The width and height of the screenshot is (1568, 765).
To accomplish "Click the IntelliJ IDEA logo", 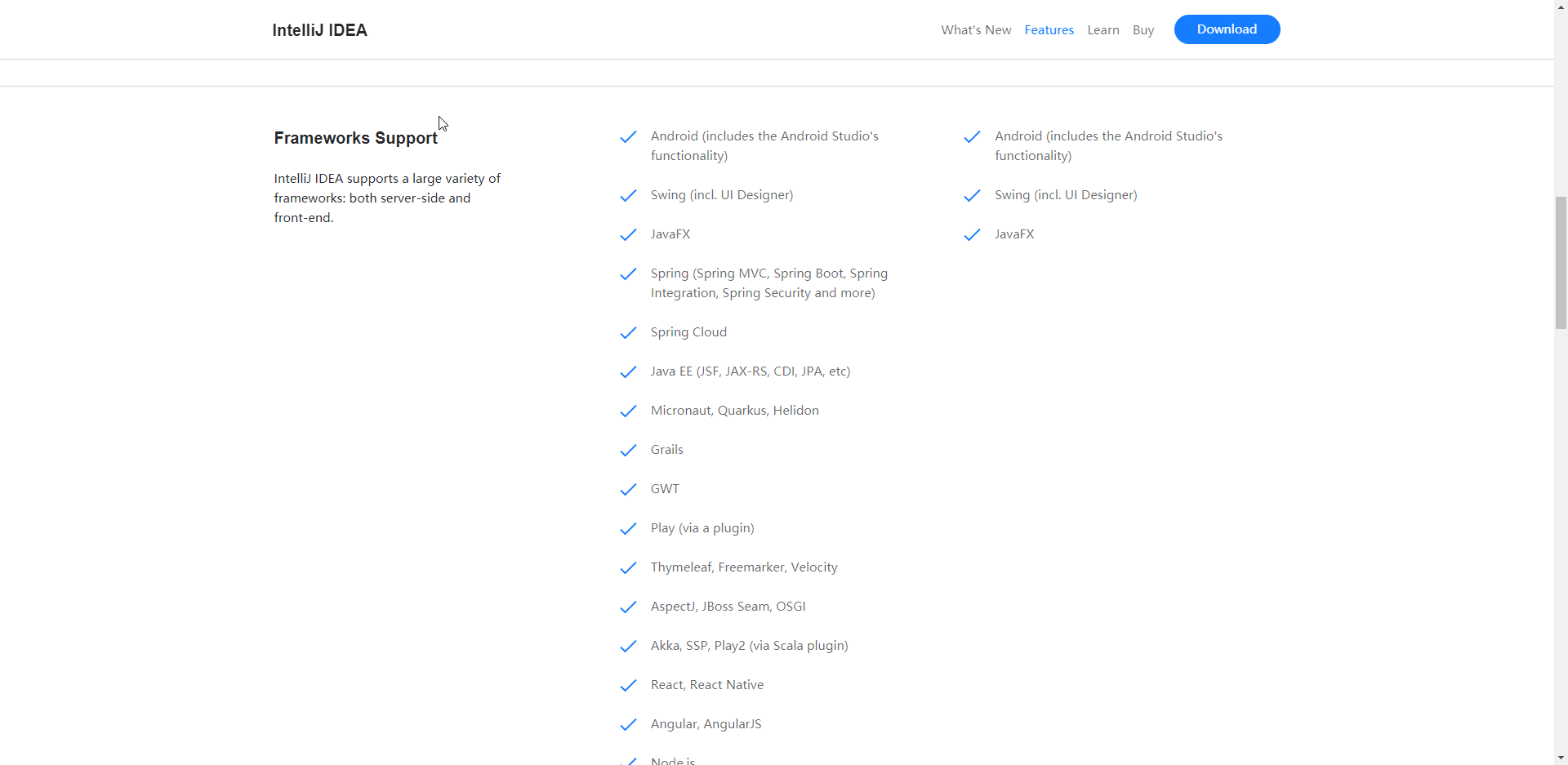I will (x=319, y=30).
